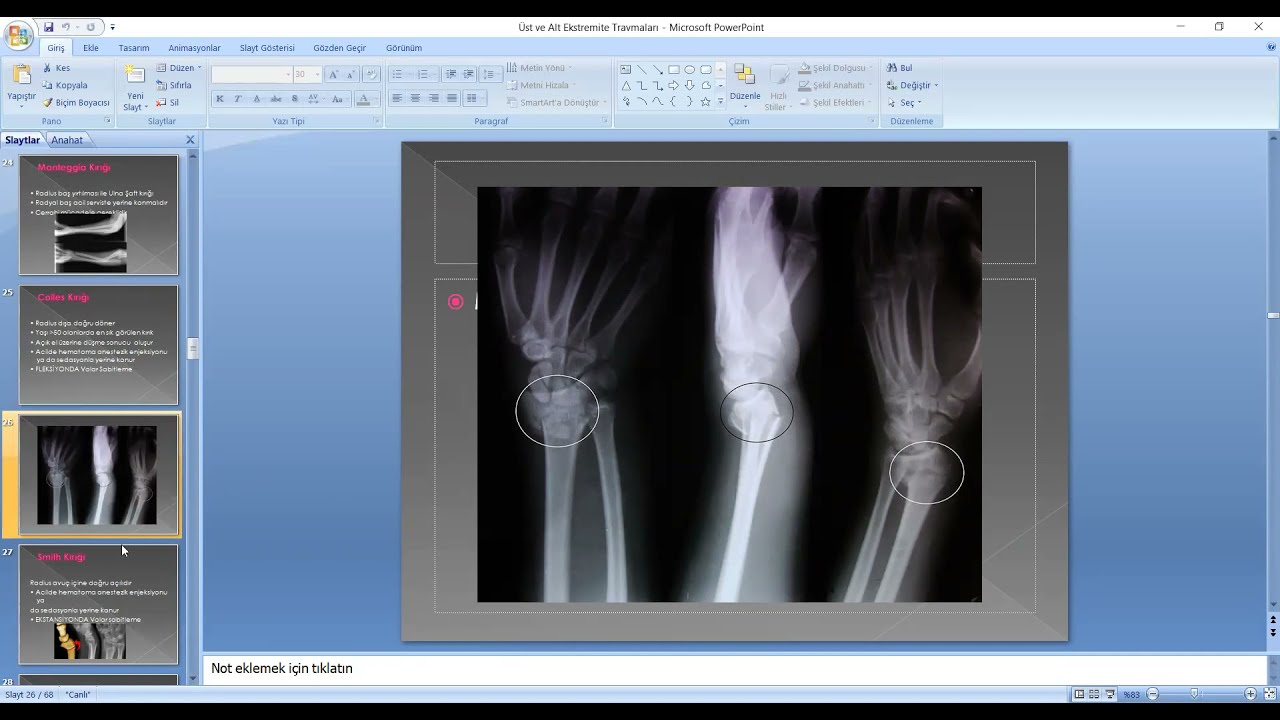Open the Görünüm tab
This screenshot has height=720, width=1280.
coord(404,48)
